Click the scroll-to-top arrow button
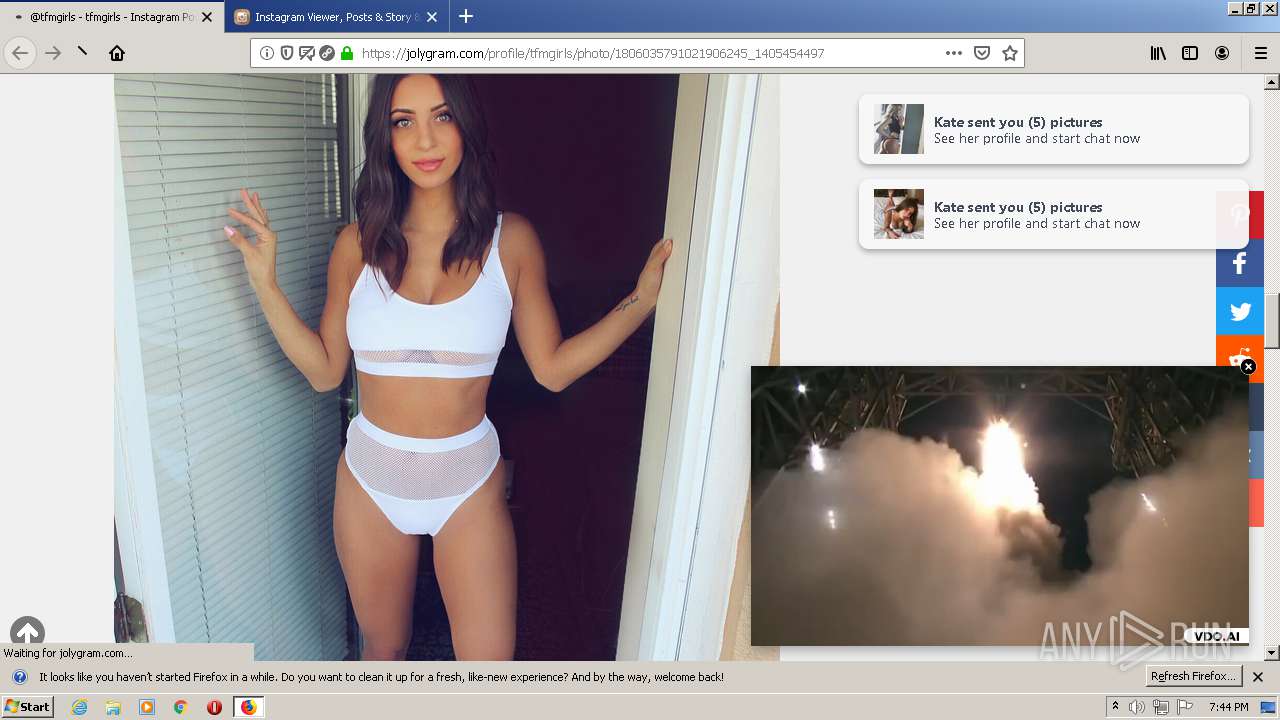Screen dimensions: 1280x720 27,633
